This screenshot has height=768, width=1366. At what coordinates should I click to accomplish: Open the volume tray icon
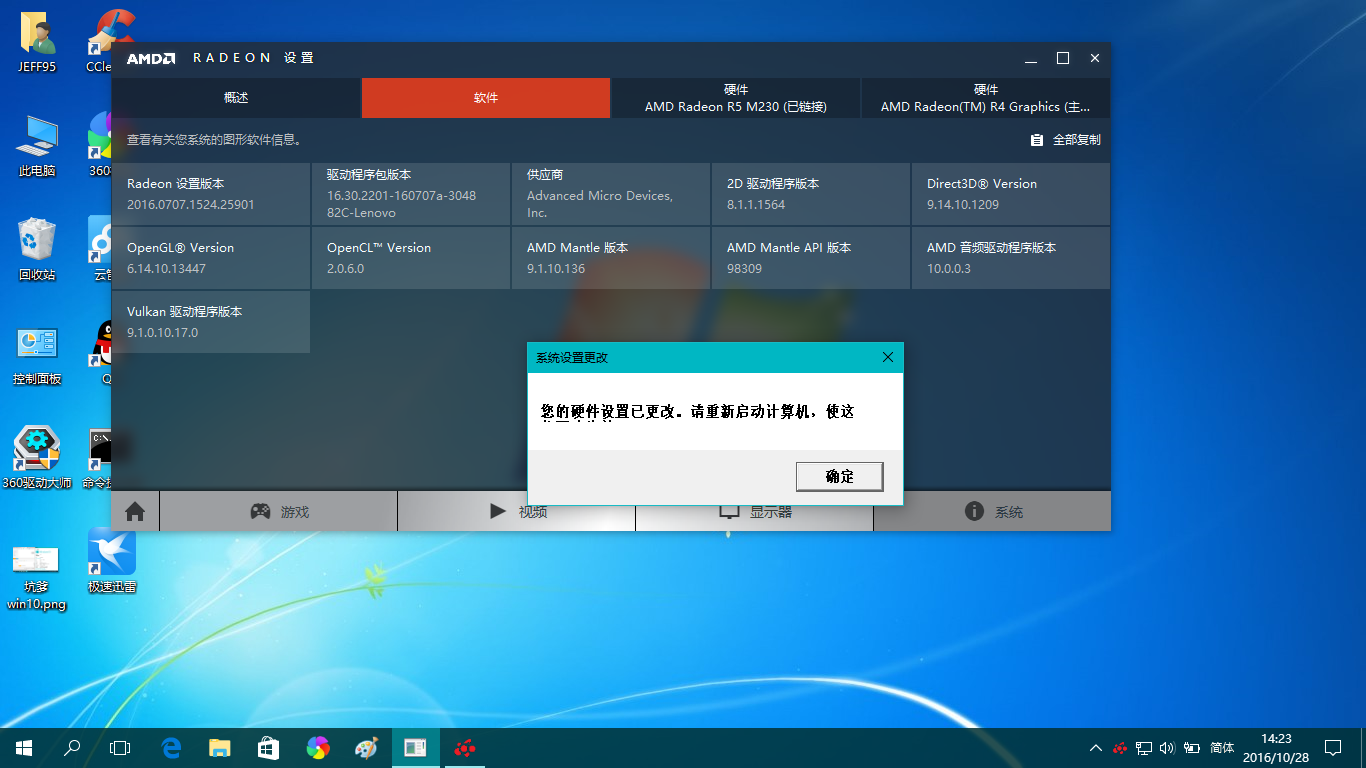[1167, 748]
